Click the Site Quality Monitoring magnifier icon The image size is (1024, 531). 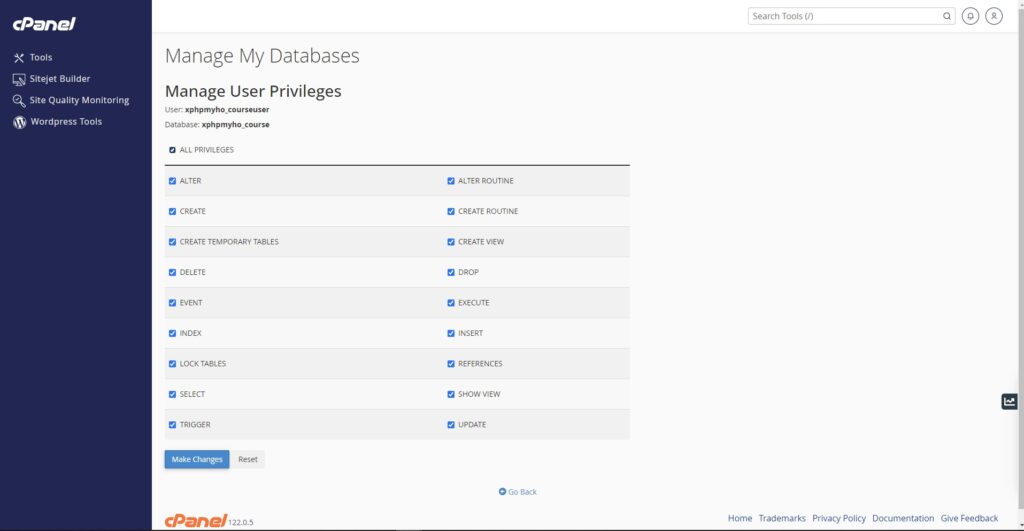tap(19, 101)
